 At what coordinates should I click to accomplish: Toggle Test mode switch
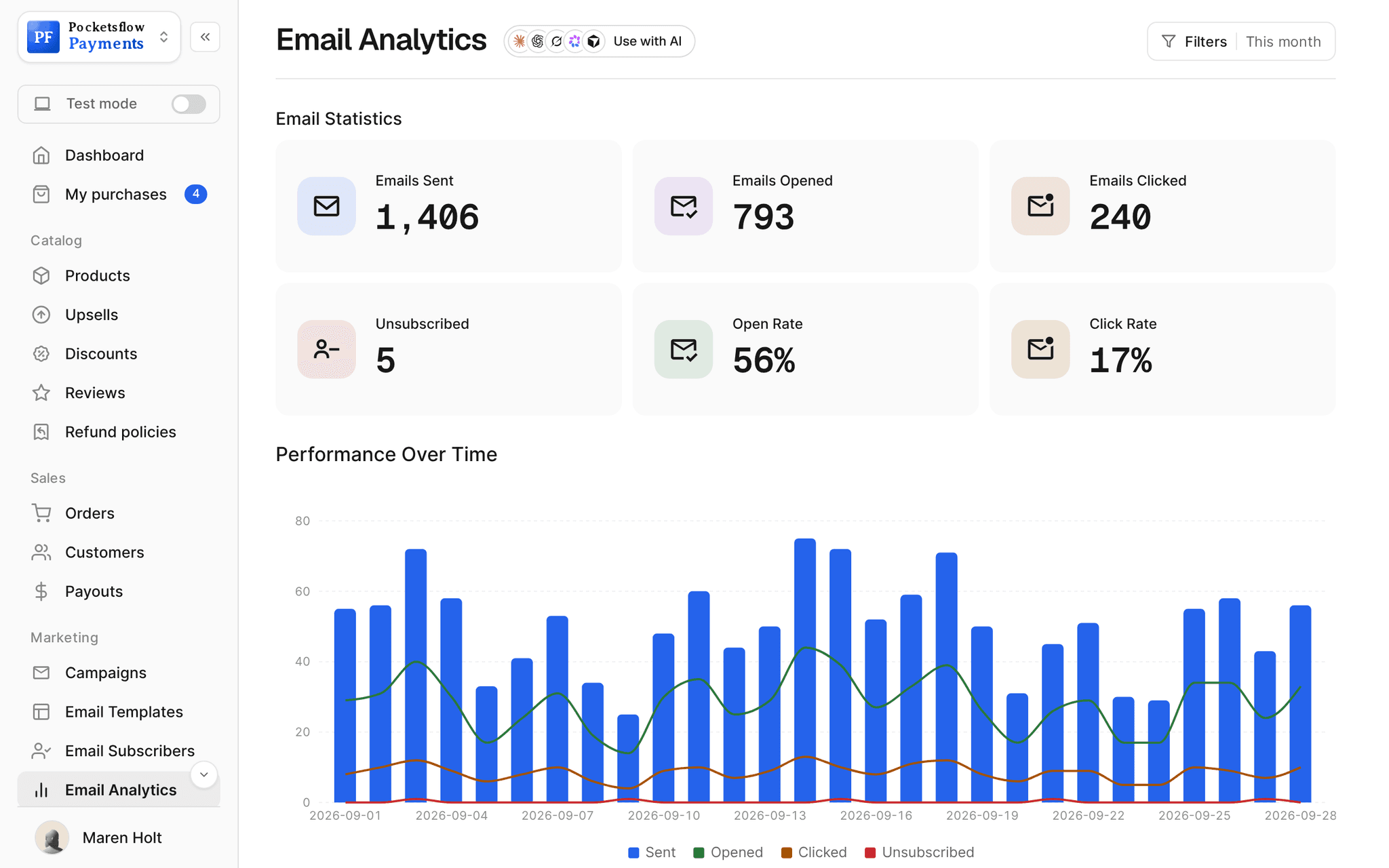coord(189,104)
